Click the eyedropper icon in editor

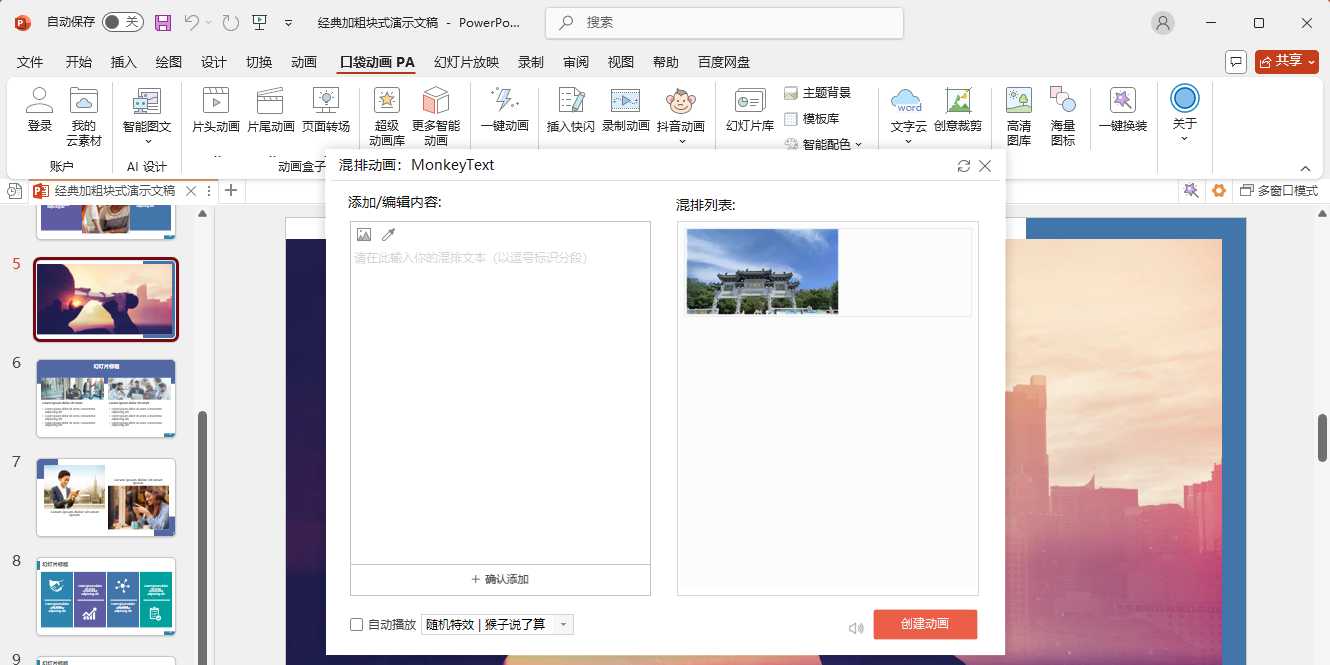[x=388, y=235]
